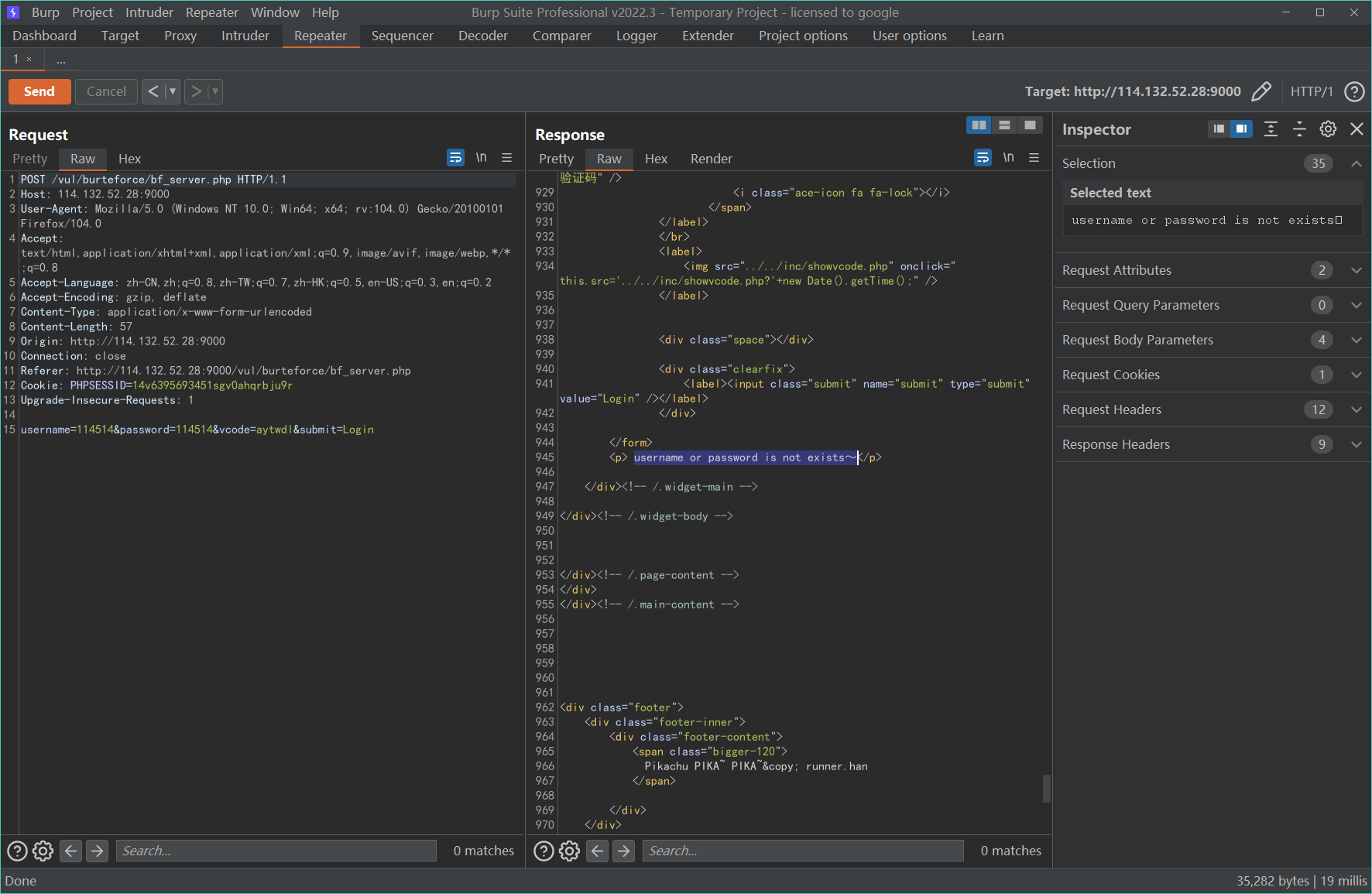
Task: Open the Sequencer tab
Action: coord(403,36)
